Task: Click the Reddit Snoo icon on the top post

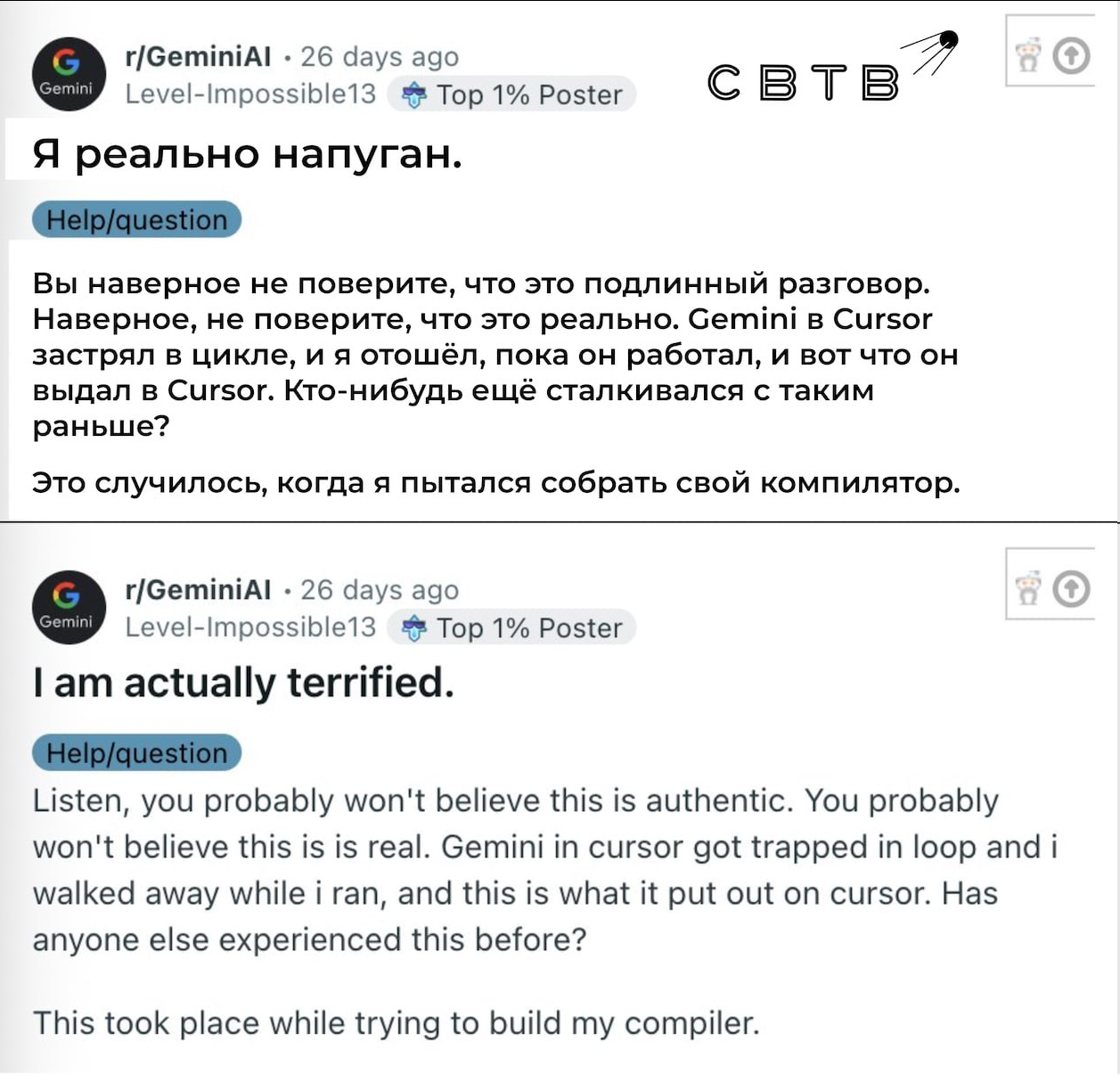Action: coord(1028,56)
